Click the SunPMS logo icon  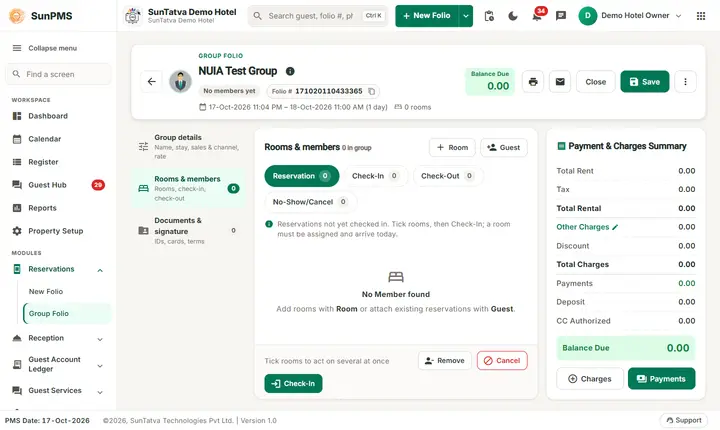(x=17, y=16)
